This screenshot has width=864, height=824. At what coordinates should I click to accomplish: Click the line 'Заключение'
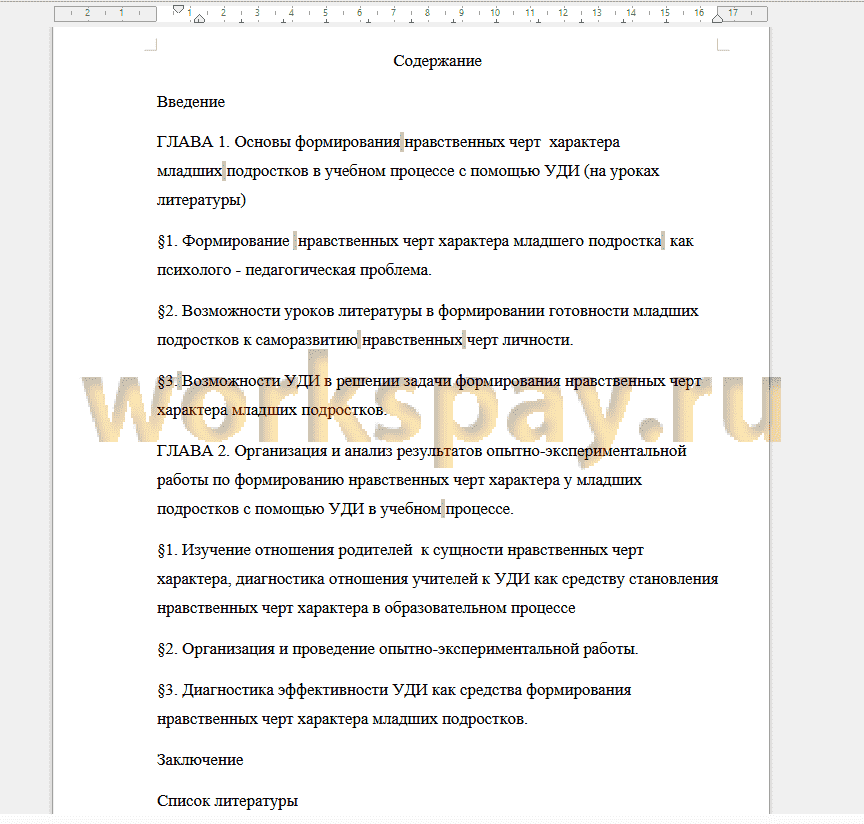tap(200, 760)
